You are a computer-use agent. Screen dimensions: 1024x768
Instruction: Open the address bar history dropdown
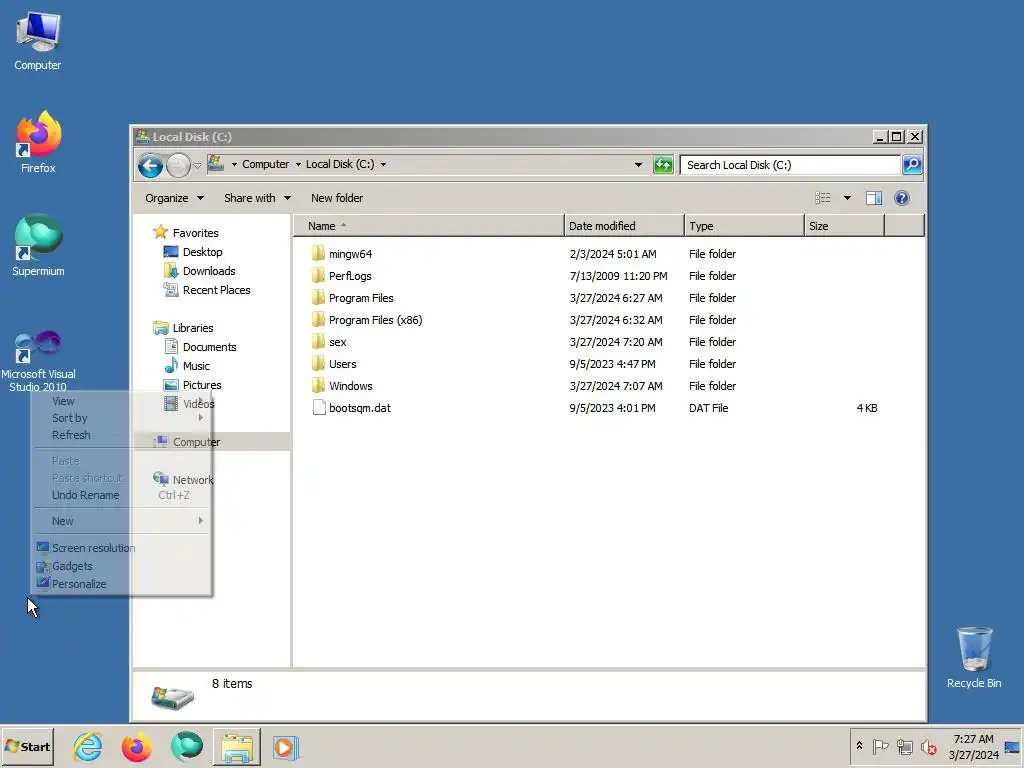[638, 165]
